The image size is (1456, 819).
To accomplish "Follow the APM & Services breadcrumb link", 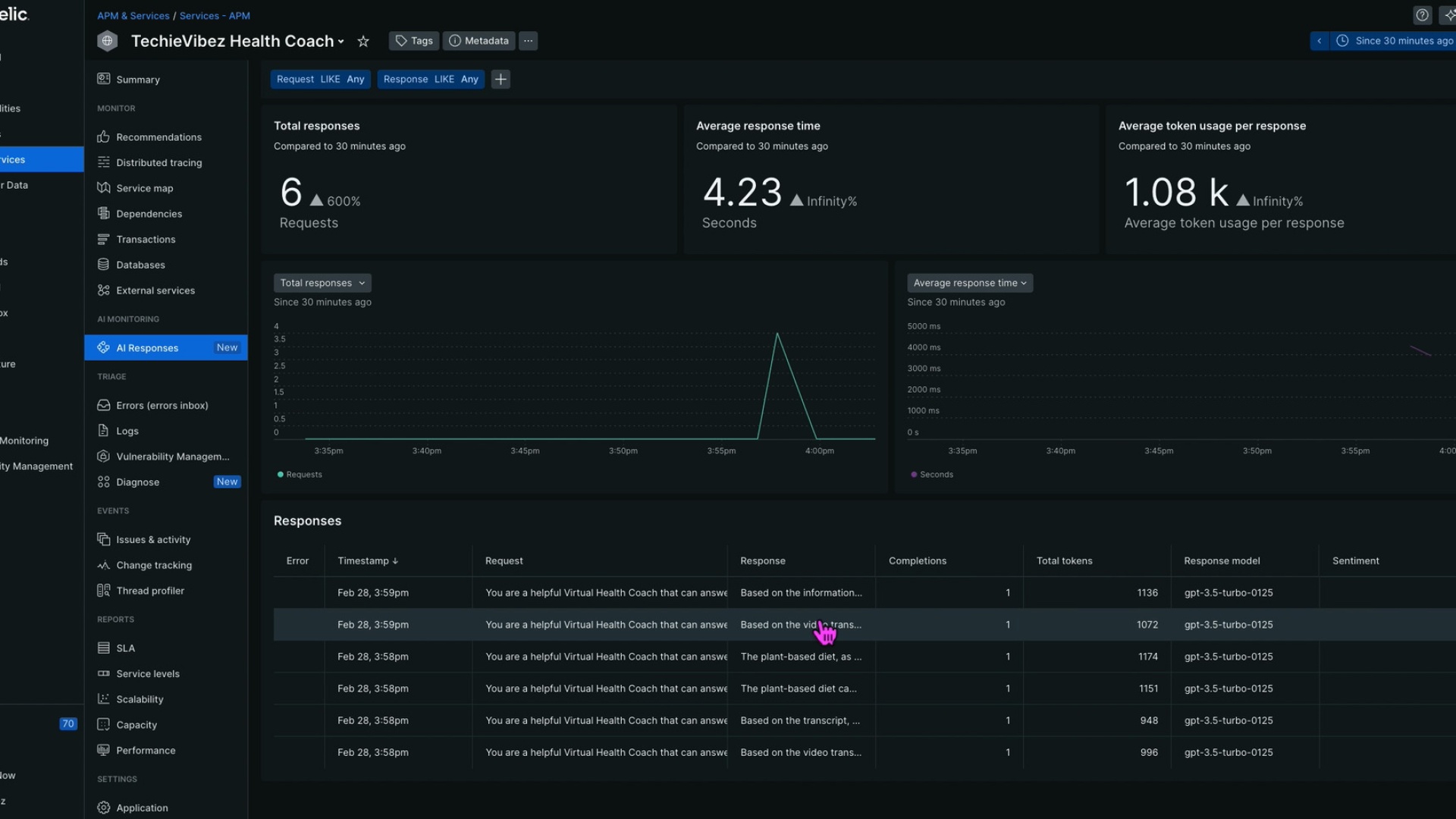I will [133, 15].
